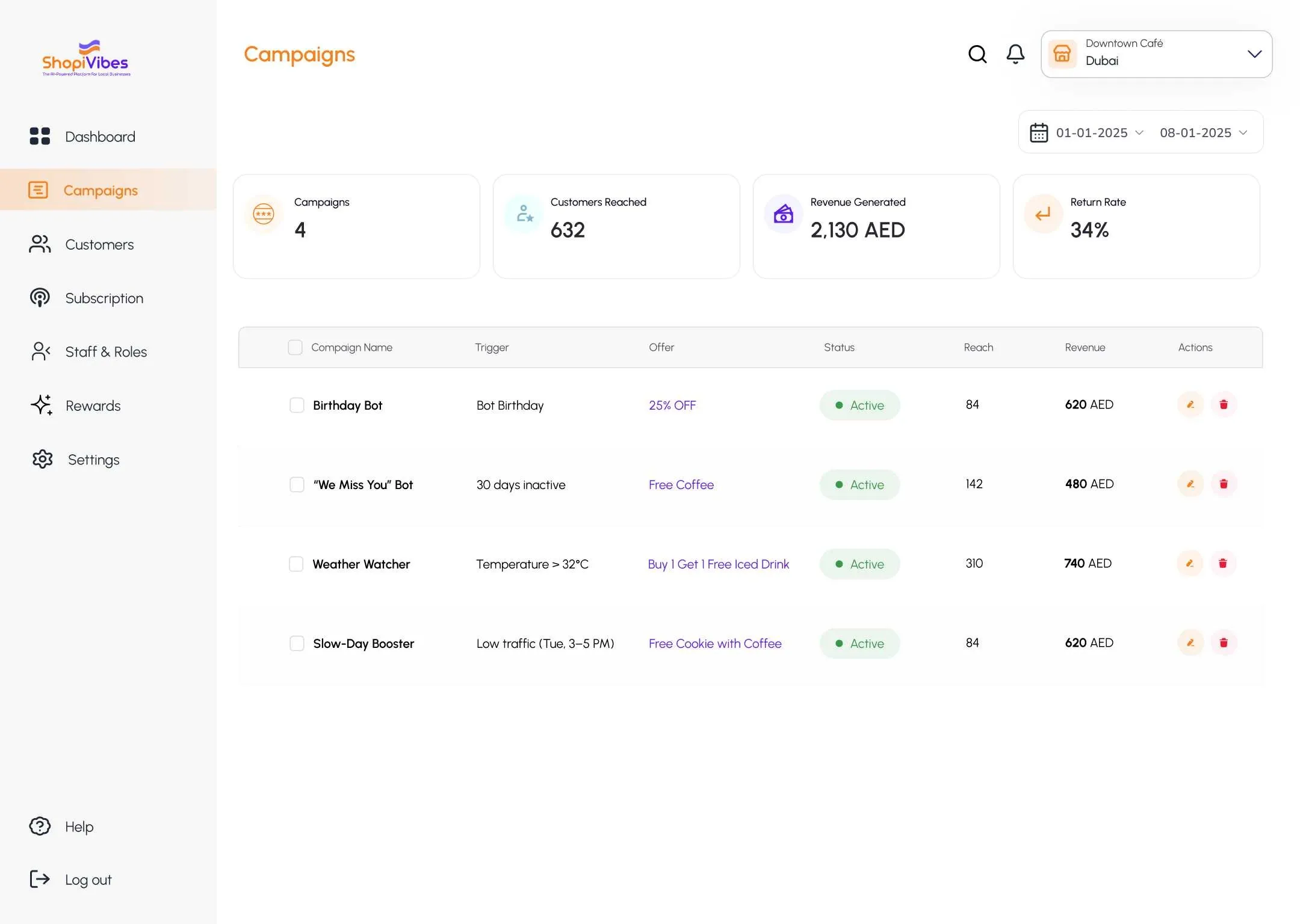
Task: Open the Customers menu item
Action: 99,244
